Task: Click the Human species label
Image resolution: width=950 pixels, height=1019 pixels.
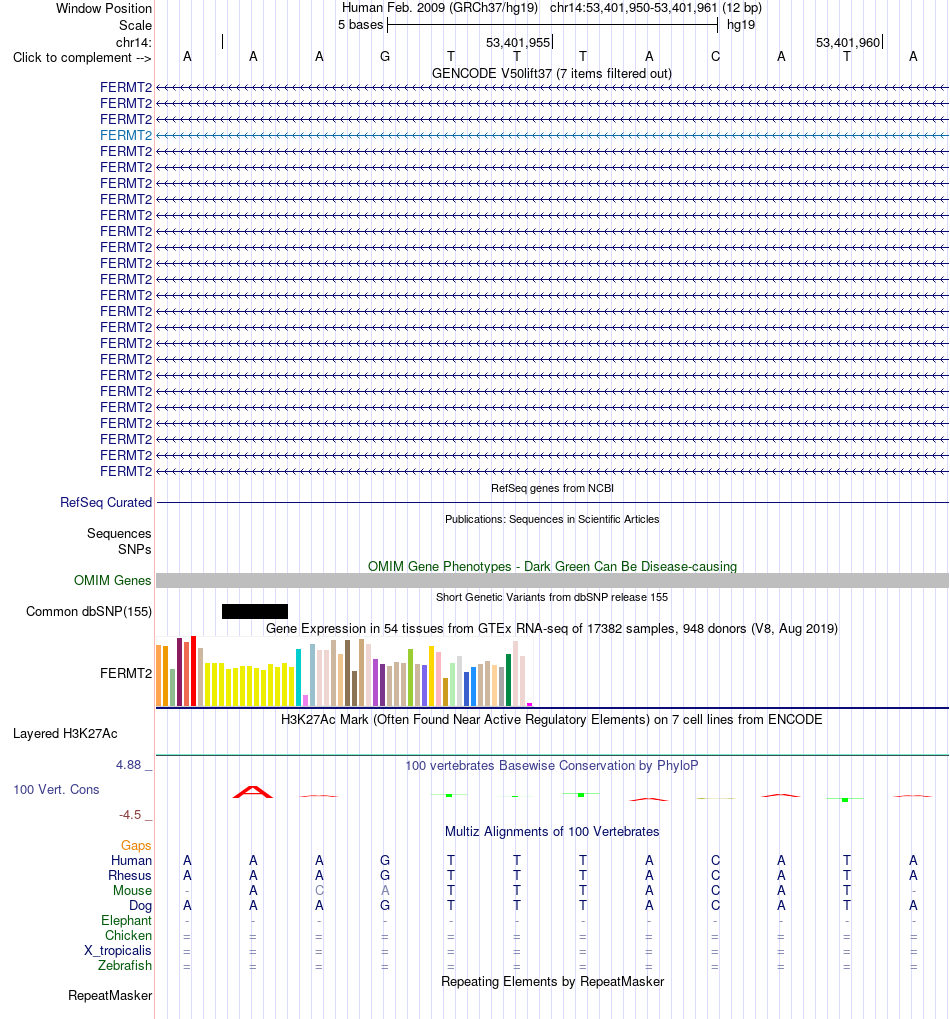Action: pos(131,860)
